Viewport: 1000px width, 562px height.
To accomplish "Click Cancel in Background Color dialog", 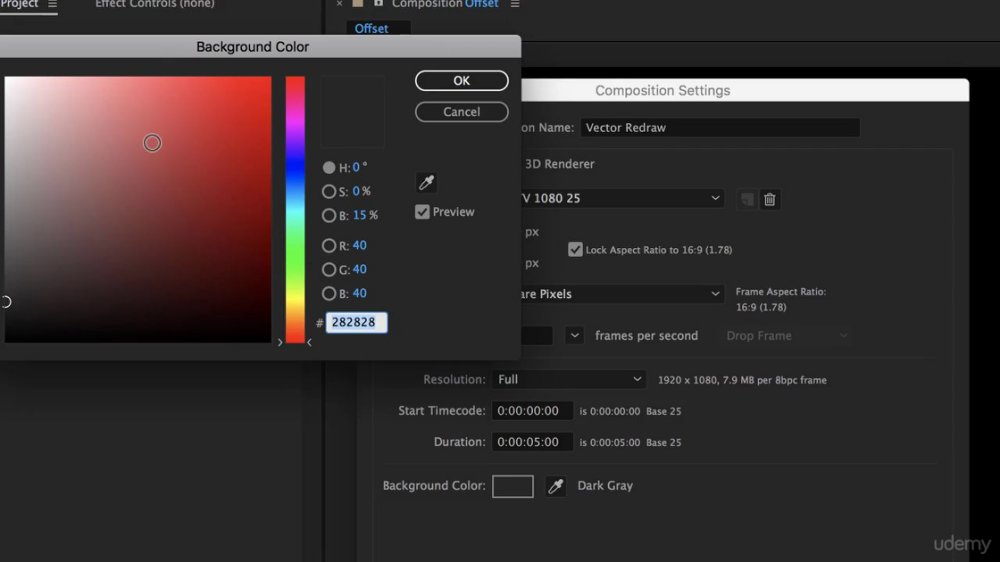I will click(462, 112).
